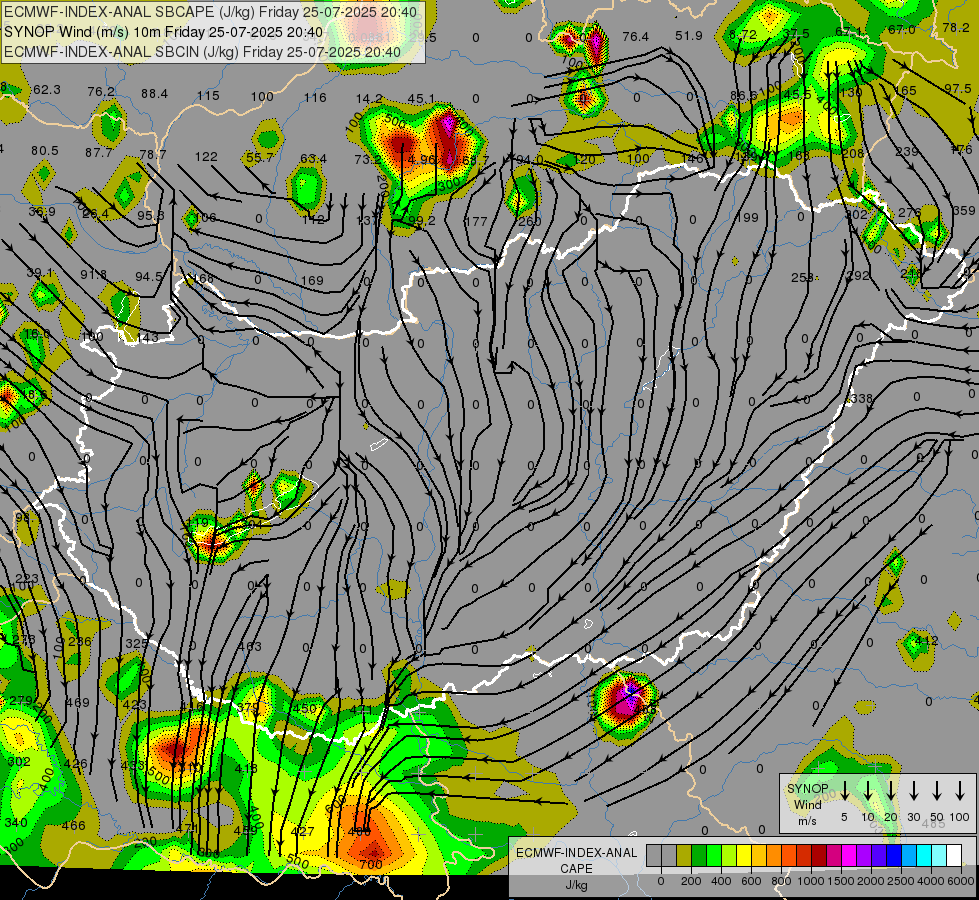
Task: Click the 6000 tick label on CAPE scale
Action: 960,881
